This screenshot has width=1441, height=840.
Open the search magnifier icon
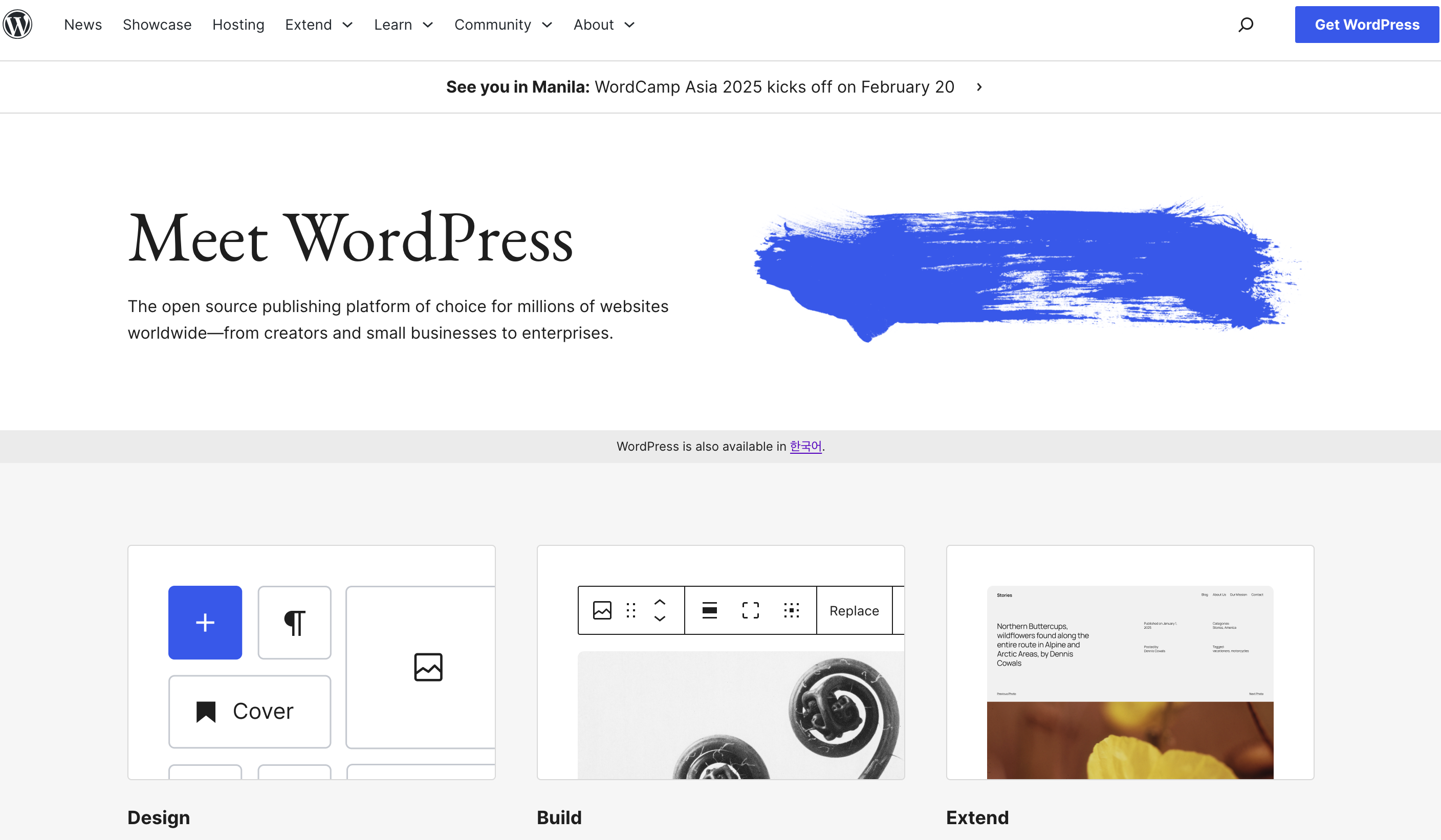click(x=1246, y=25)
